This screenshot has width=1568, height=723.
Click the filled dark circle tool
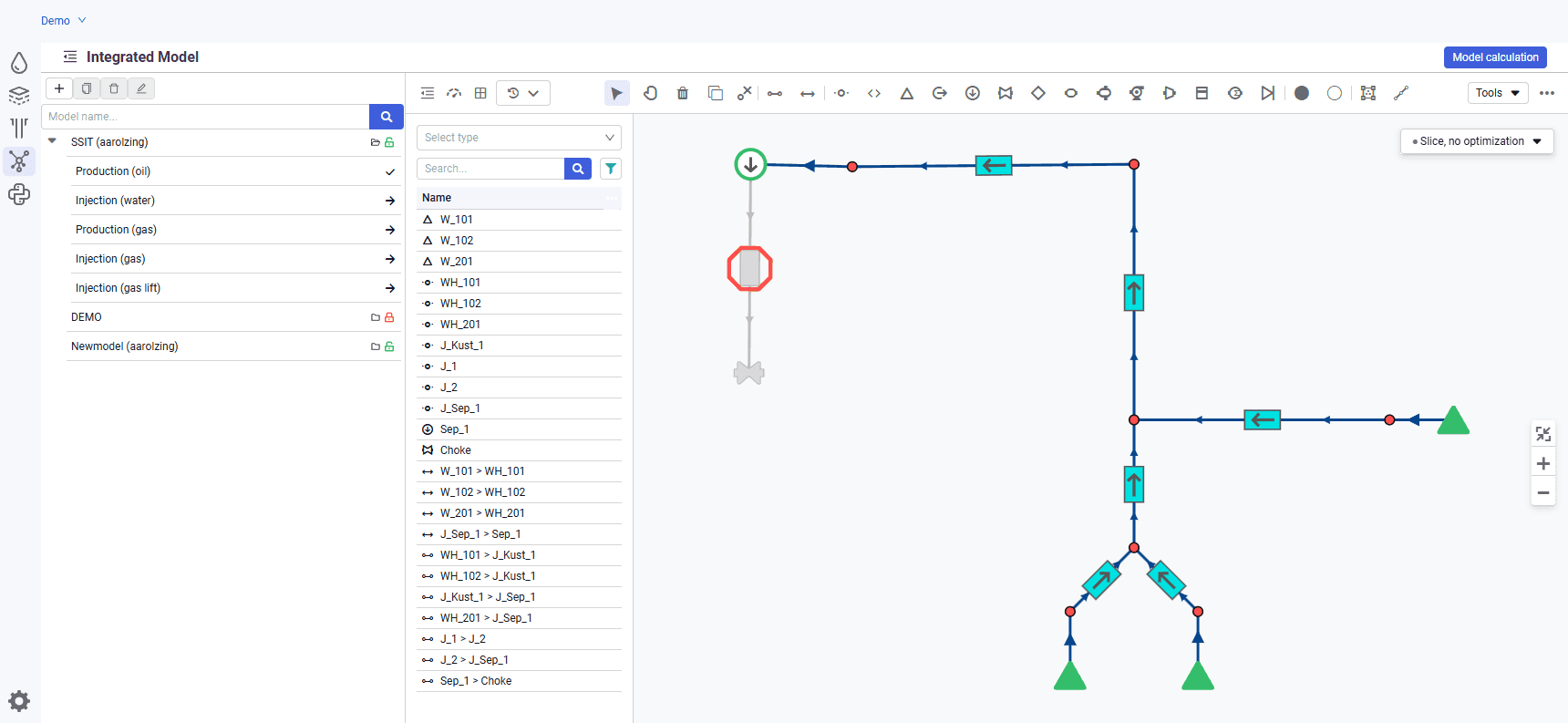click(1302, 93)
